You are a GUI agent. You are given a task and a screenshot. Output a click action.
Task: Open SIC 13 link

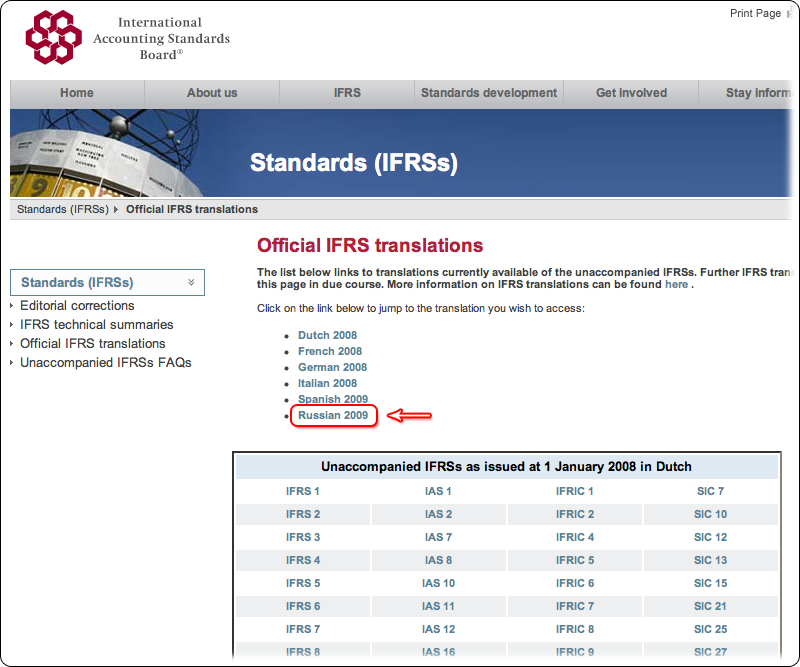tap(710, 560)
